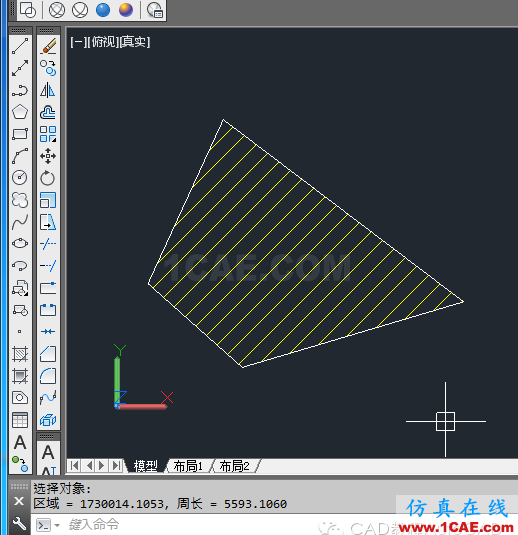Activate the Arc draw tool
518x535 pixels.
coord(20,156)
